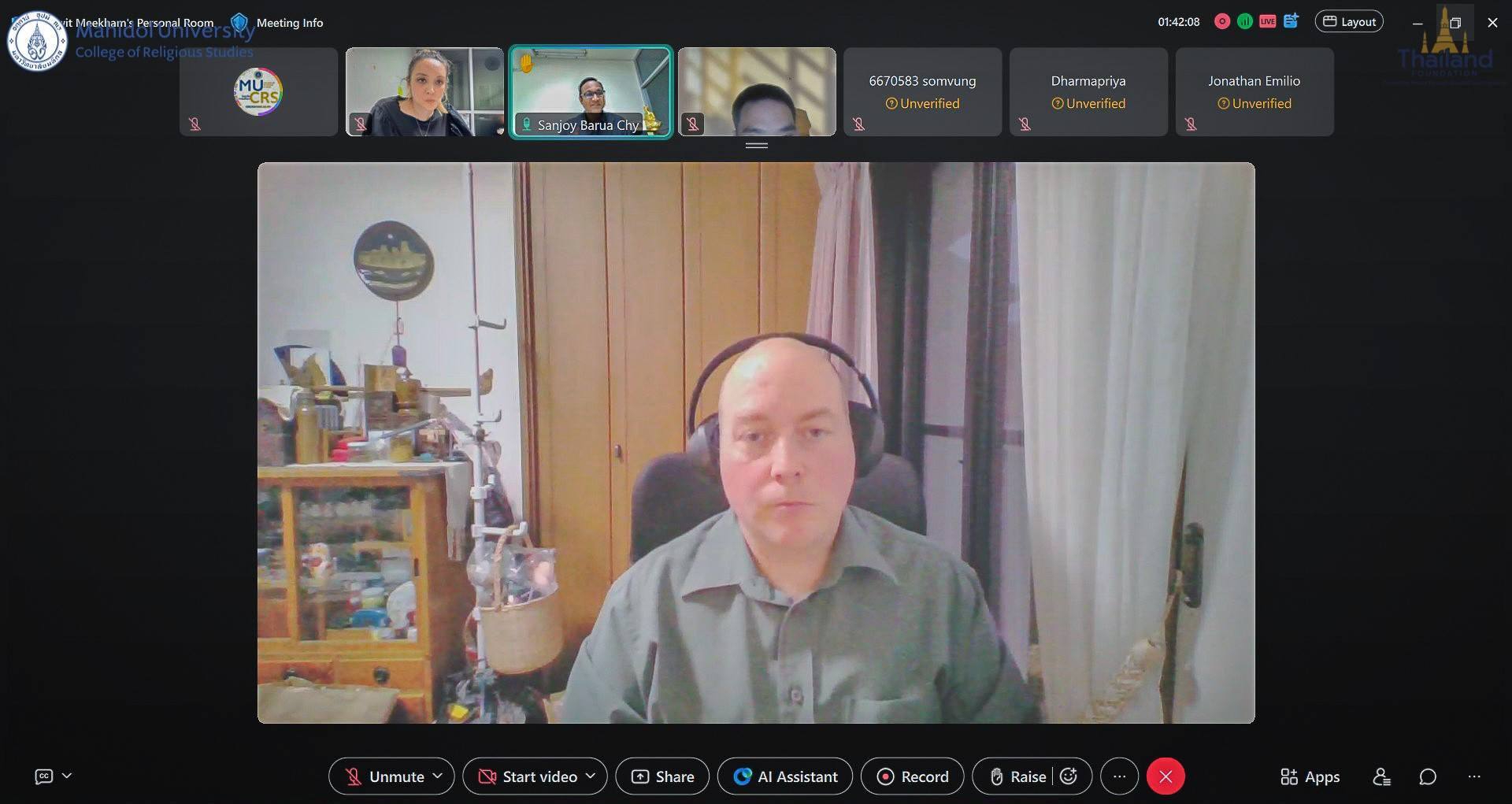This screenshot has height=804, width=1512.
Task: Expand closed captions options arrow
Action: tap(67, 776)
